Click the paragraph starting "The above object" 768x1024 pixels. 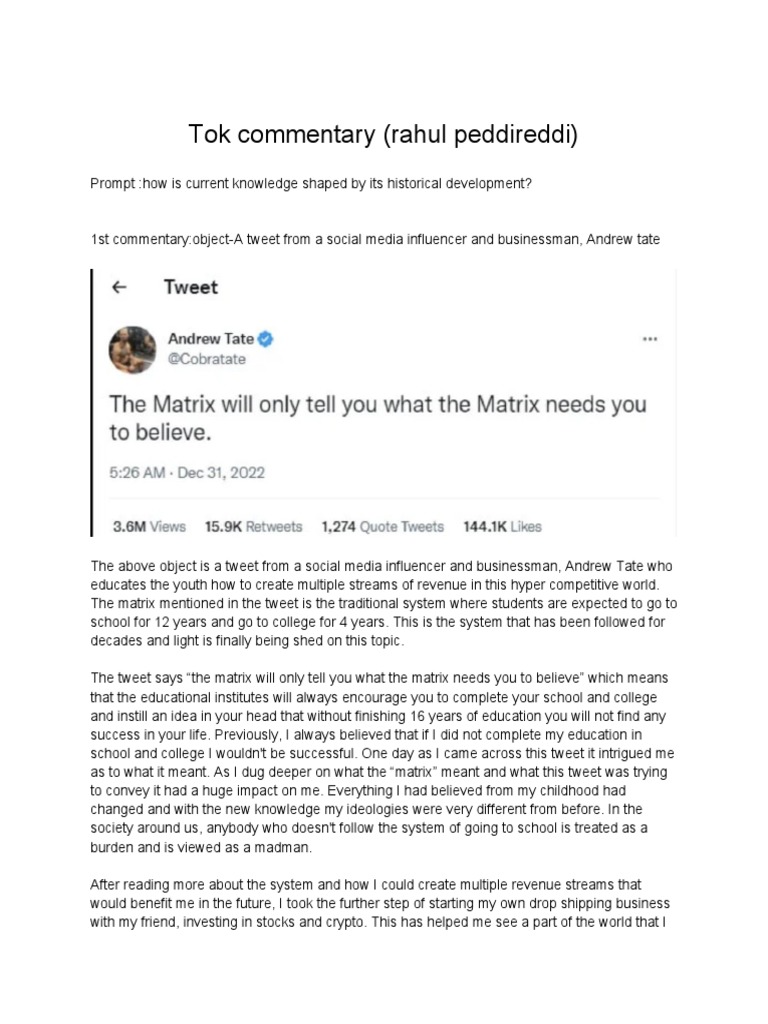pos(384,603)
